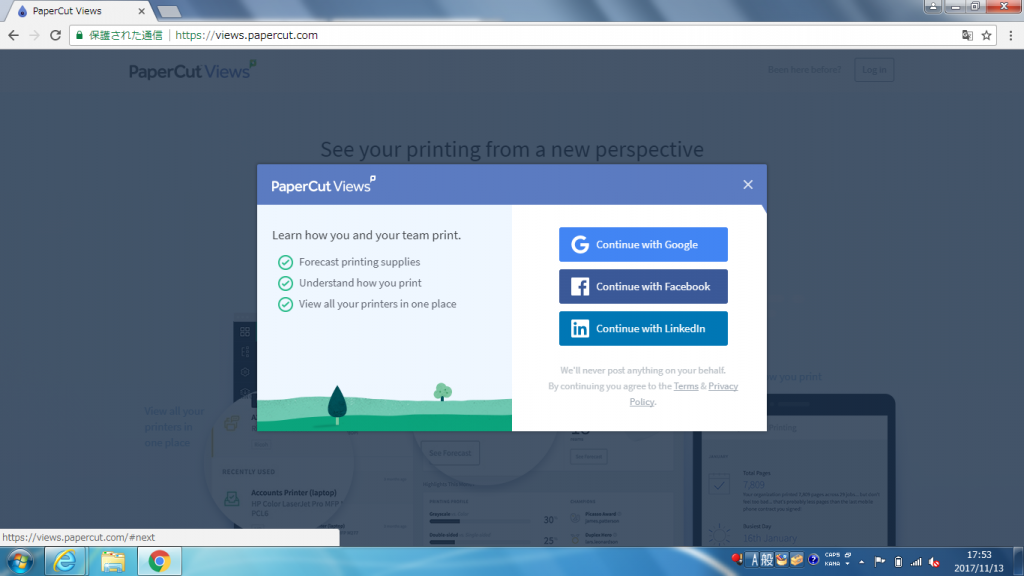Viewport: 1024px width, 576px height.
Task: Click the translate page icon in address bar
Action: coord(966,35)
